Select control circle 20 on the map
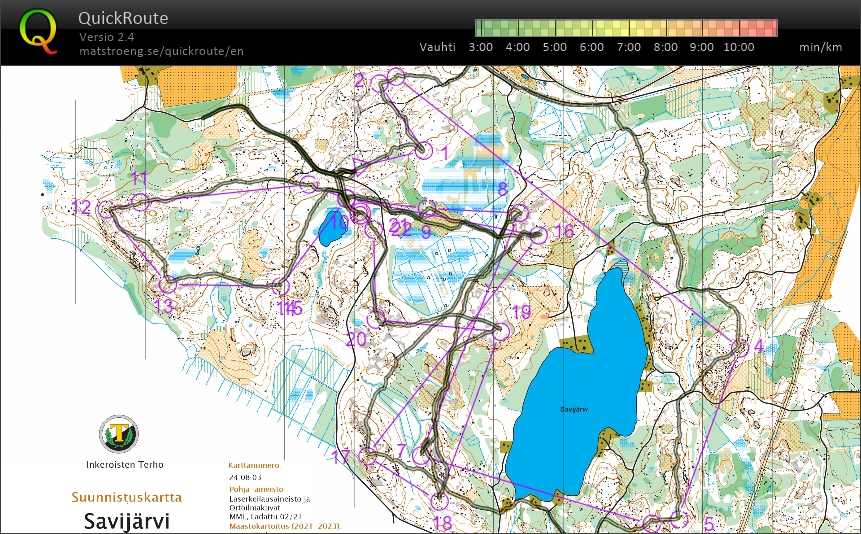The width and height of the screenshot is (861, 534). [x=376, y=320]
